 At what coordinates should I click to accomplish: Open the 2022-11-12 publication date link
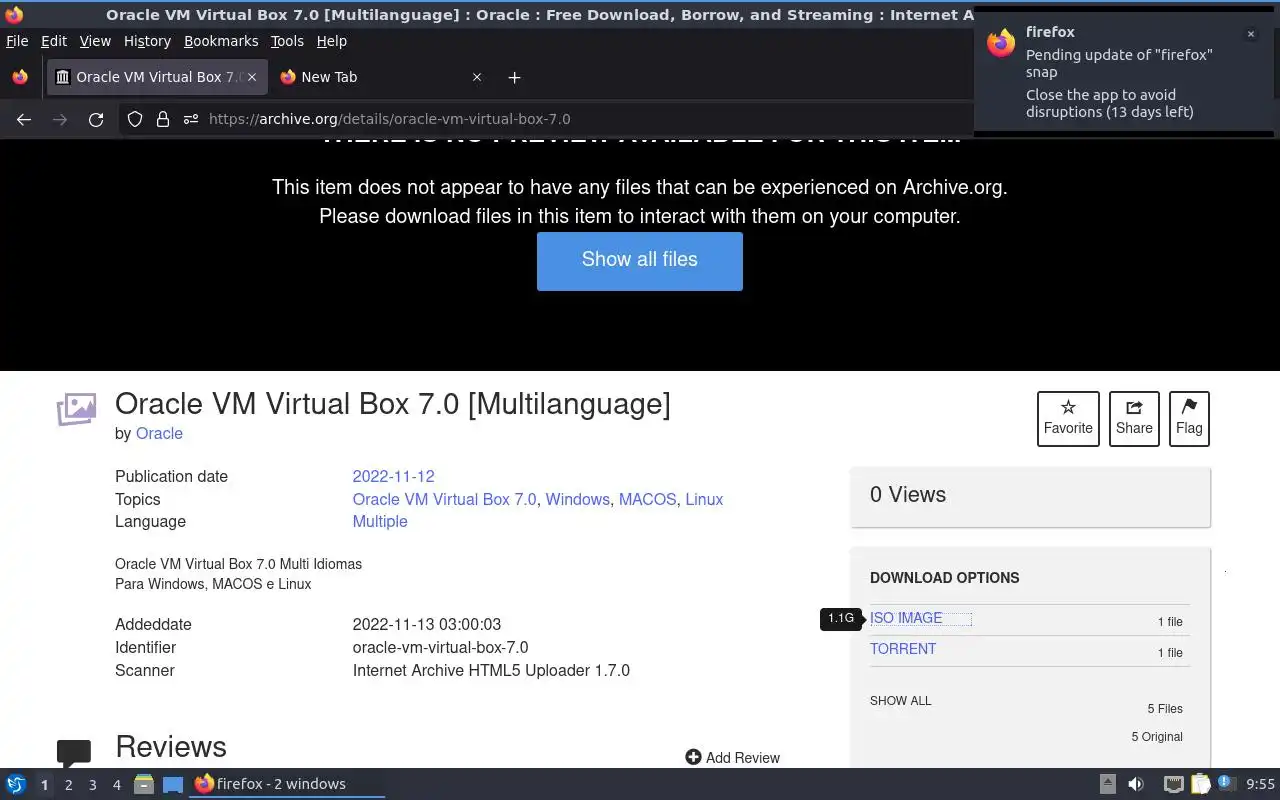pyautogui.click(x=393, y=477)
